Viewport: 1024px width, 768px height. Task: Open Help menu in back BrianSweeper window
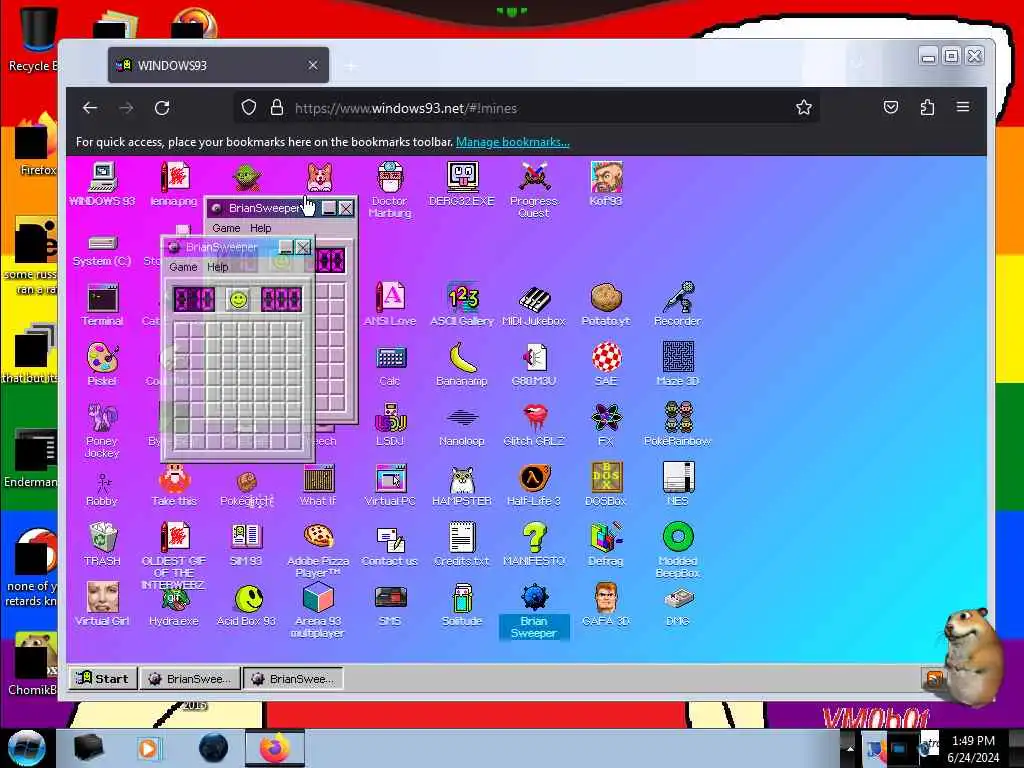coord(261,228)
